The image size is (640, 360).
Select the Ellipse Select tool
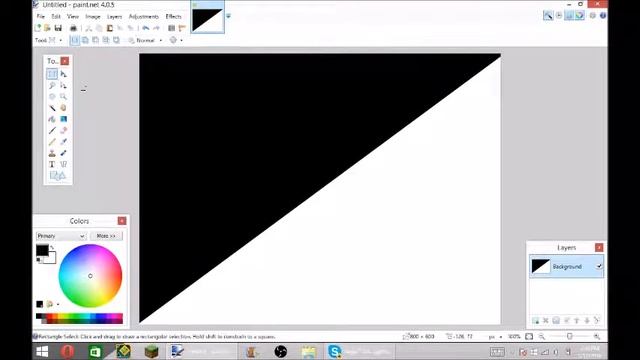(52, 97)
